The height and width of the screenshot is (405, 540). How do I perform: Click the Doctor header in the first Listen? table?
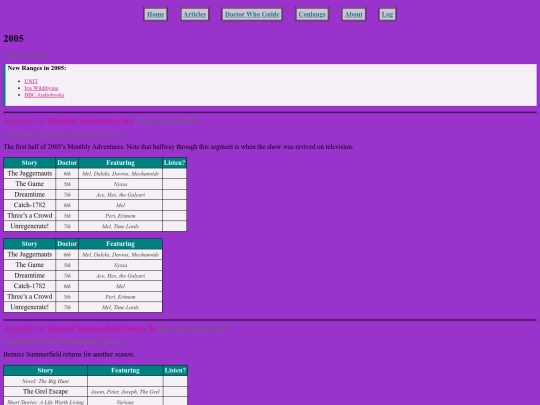[67, 163]
